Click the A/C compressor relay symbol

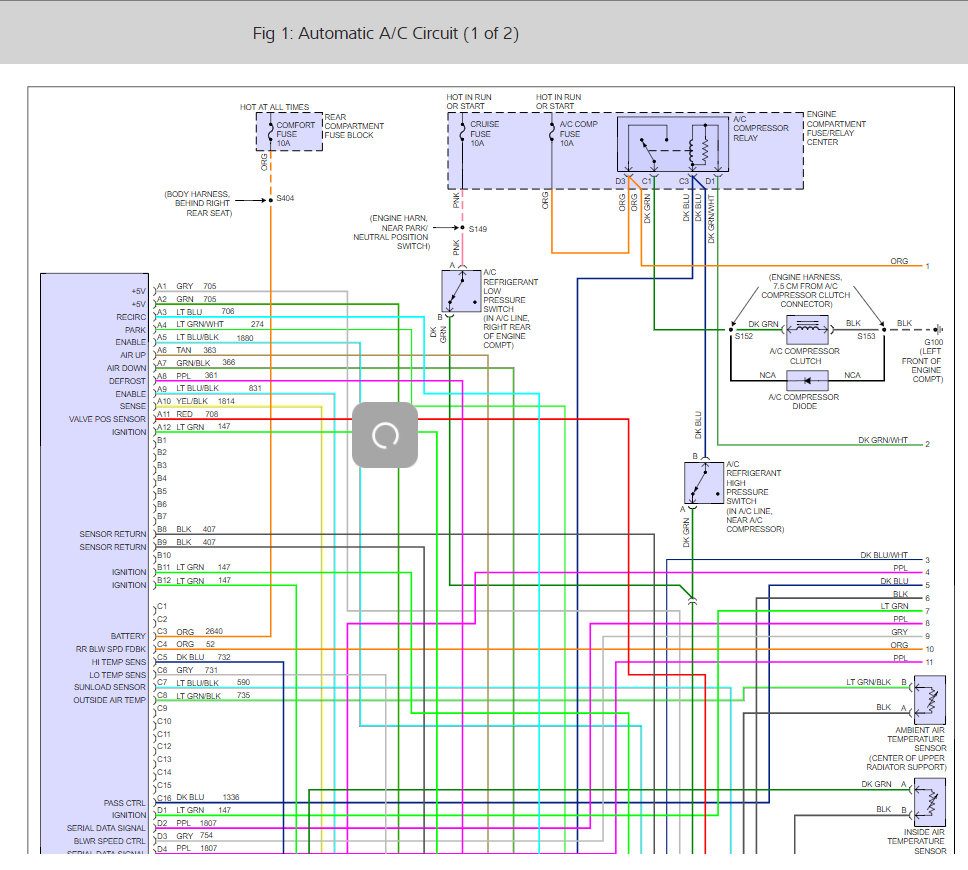[673, 144]
